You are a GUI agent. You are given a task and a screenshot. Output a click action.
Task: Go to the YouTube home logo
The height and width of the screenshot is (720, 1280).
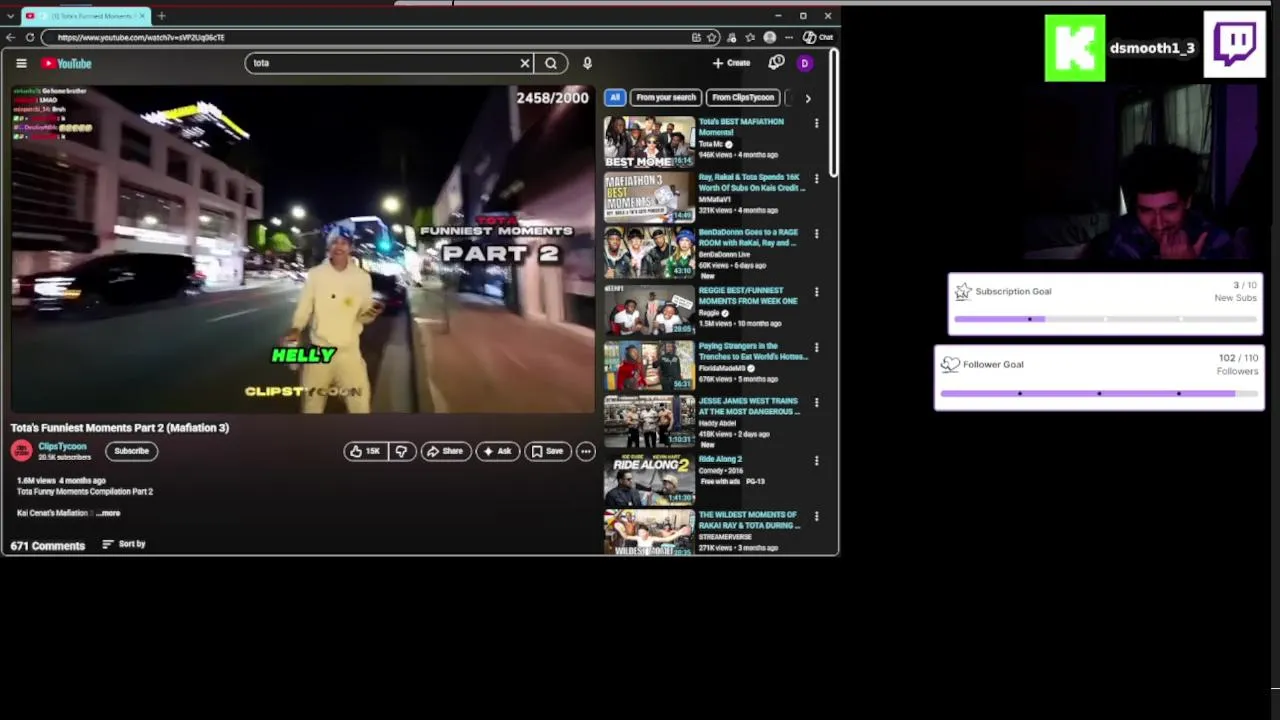[x=66, y=63]
